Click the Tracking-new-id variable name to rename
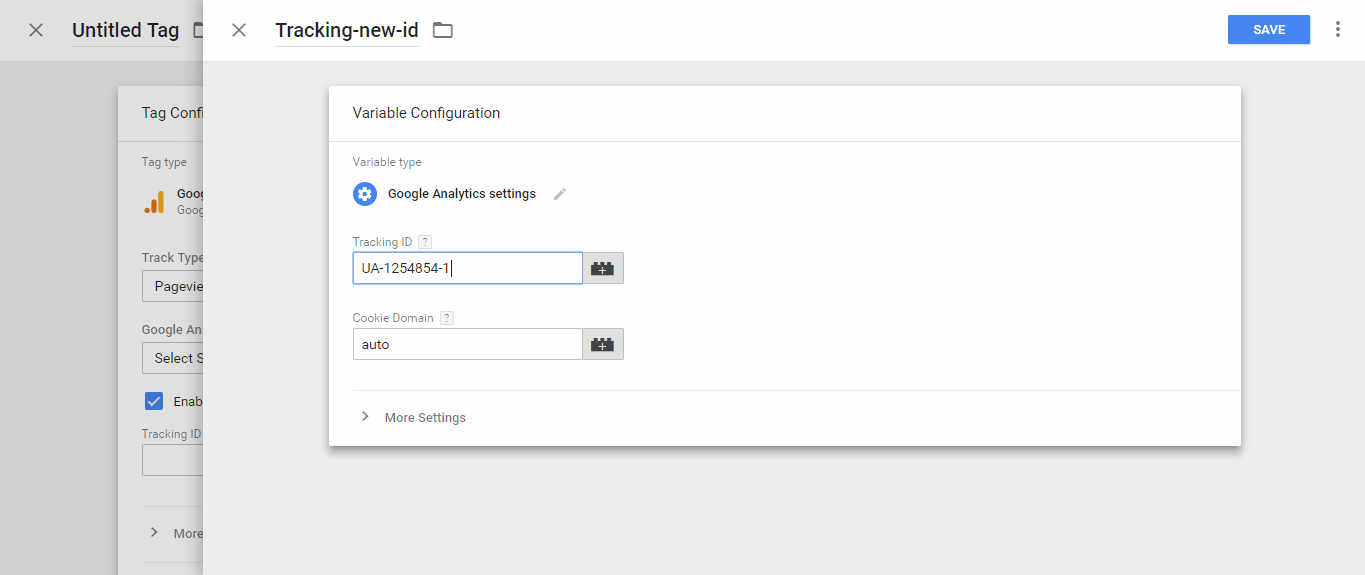The height and width of the screenshot is (575, 1365). pyautogui.click(x=346, y=30)
